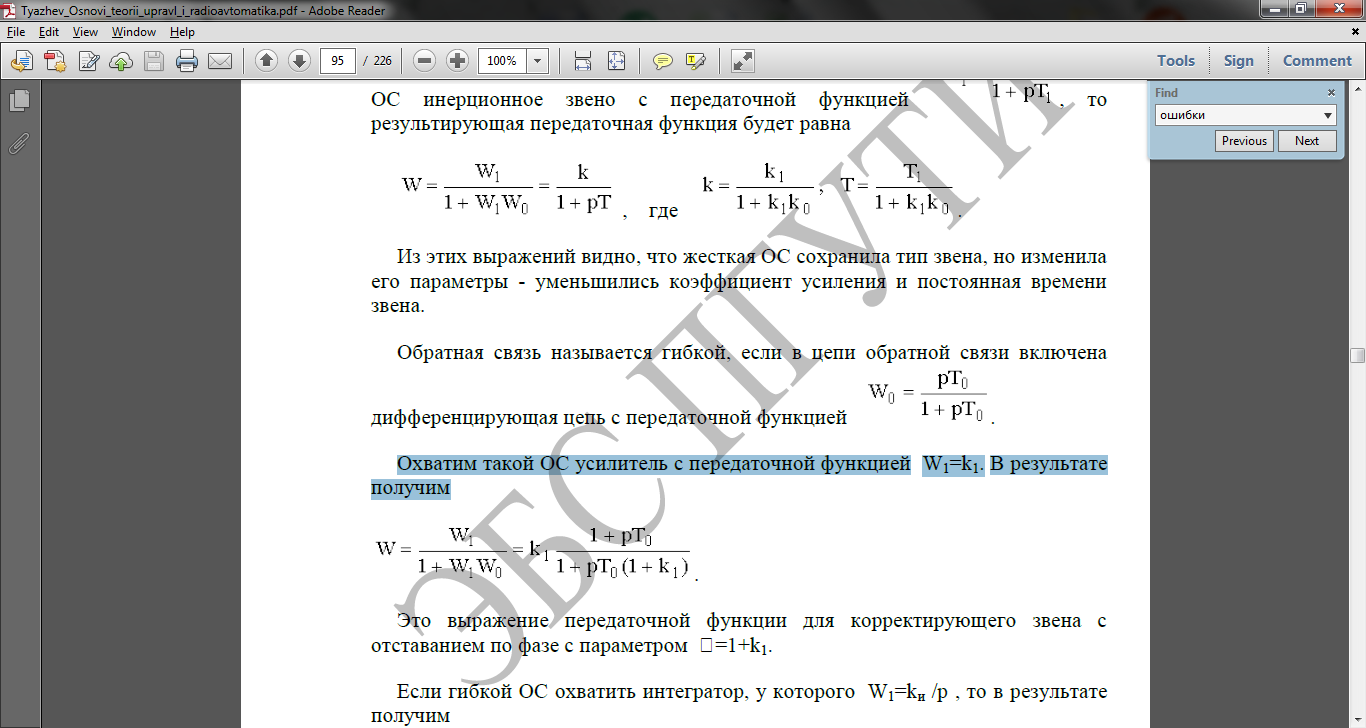This screenshot has height=728, width=1366.
Task: Open the Window menu
Action: pyautogui.click(x=133, y=32)
